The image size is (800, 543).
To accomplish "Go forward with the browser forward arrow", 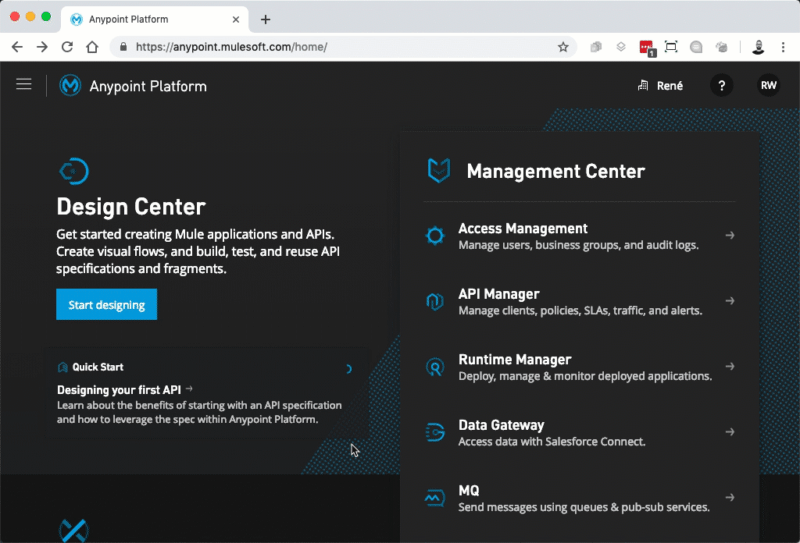I will (x=42, y=47).
